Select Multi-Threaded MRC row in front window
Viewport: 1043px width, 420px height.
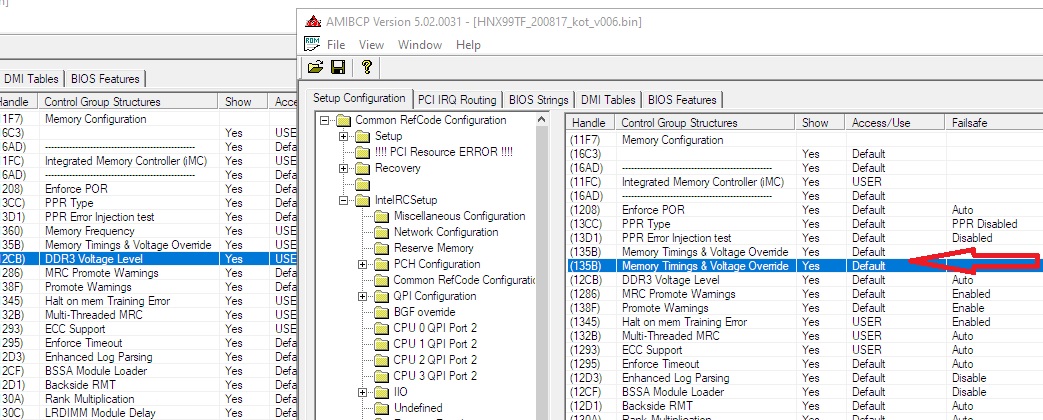point(804,335)
